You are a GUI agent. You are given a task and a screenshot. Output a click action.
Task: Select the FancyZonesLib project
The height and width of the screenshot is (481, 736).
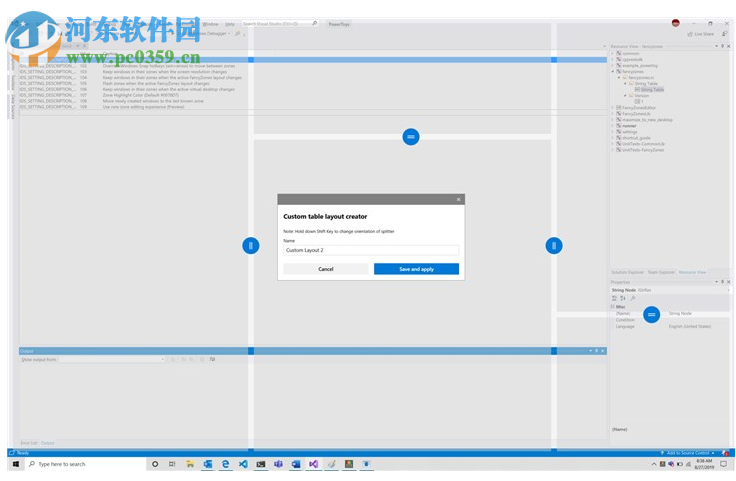(634, 114)
